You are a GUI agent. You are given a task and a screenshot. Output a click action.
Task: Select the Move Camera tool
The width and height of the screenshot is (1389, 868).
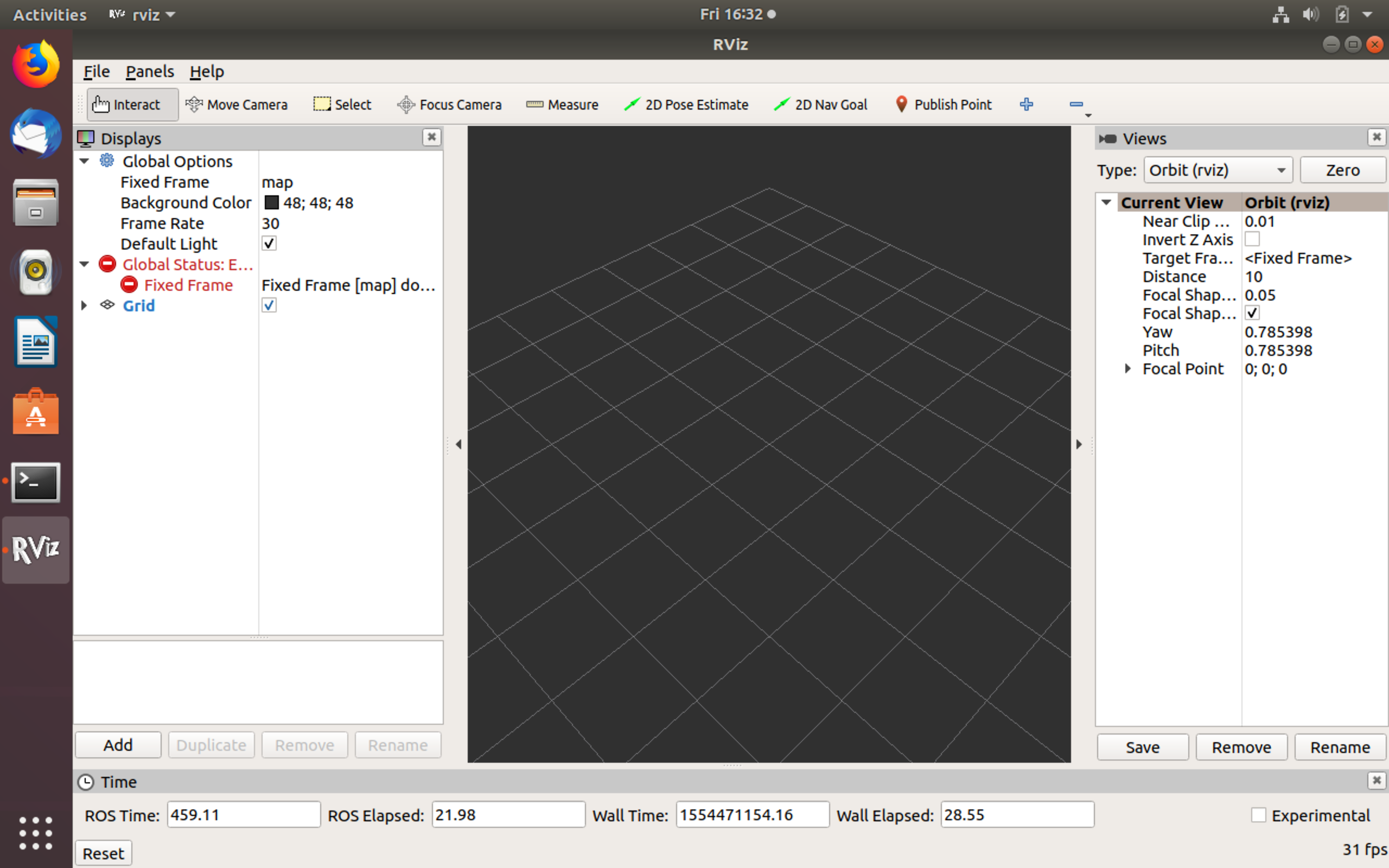point(237,105)
